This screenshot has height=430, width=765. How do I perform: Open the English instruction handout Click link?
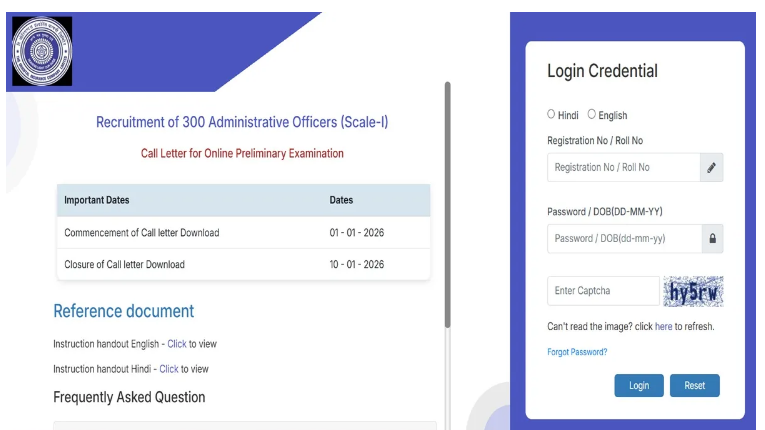177,344
